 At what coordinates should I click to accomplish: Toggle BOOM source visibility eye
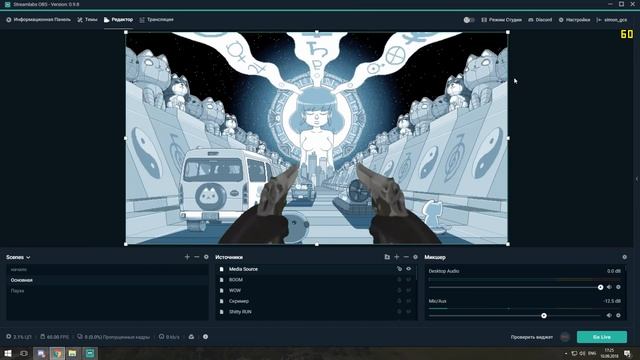point(409,280)
